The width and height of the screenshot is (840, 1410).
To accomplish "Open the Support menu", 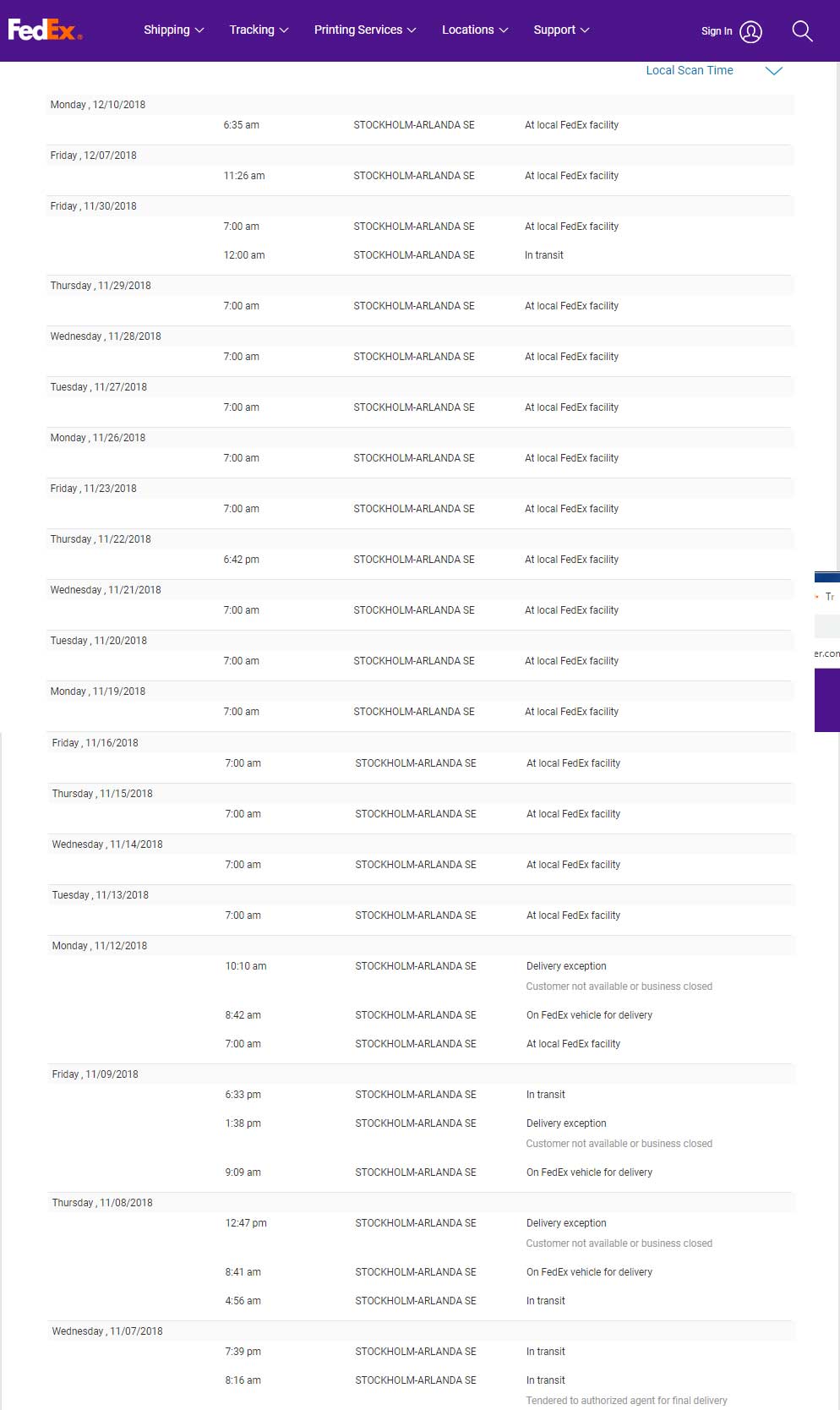I will [x=561, y=30].
